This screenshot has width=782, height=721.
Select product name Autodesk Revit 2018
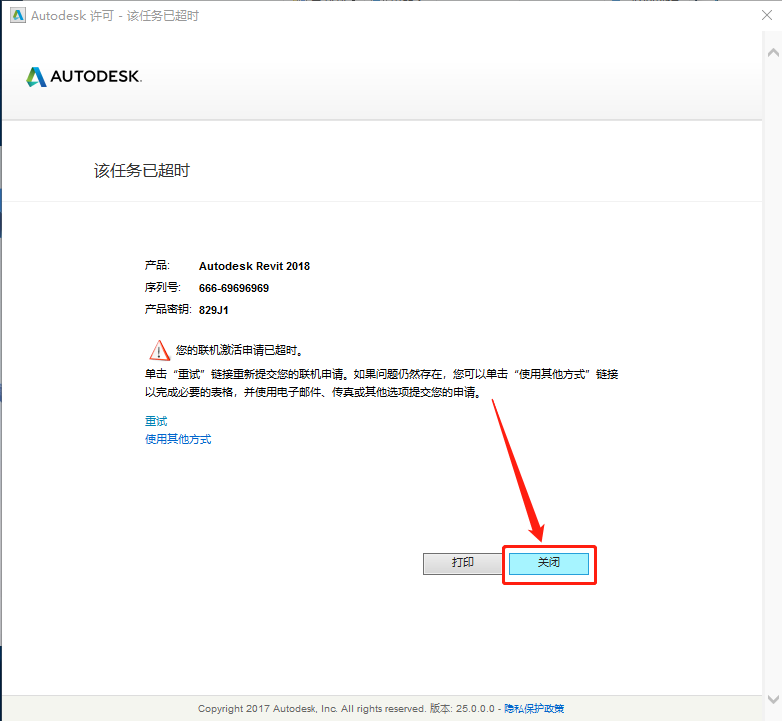coord(254,266)
